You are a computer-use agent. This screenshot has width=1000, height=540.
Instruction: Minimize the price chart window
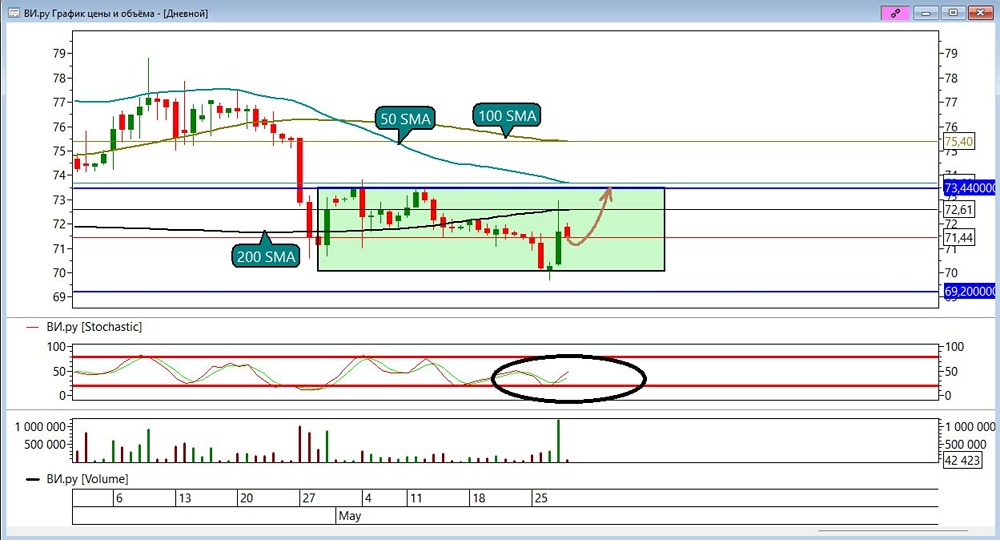pos(926,13)
